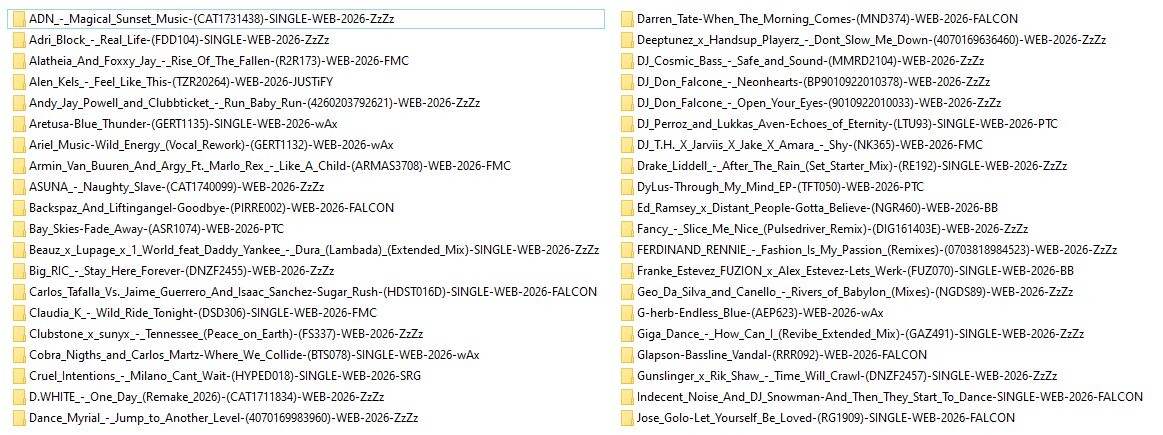Select folder name Carlos_Tafalla Sugar_Rush
Image resolution: width=1163 pixels, height=435 pixels.
(313, 292)
